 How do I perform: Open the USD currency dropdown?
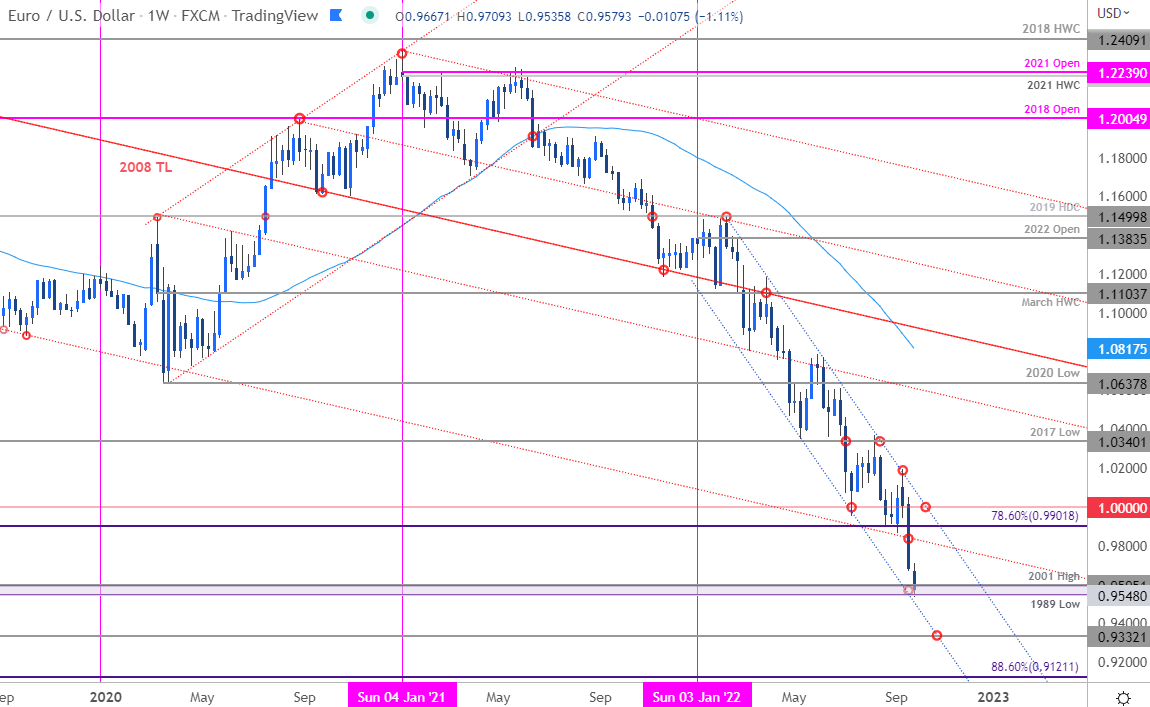pos(1115,13)
